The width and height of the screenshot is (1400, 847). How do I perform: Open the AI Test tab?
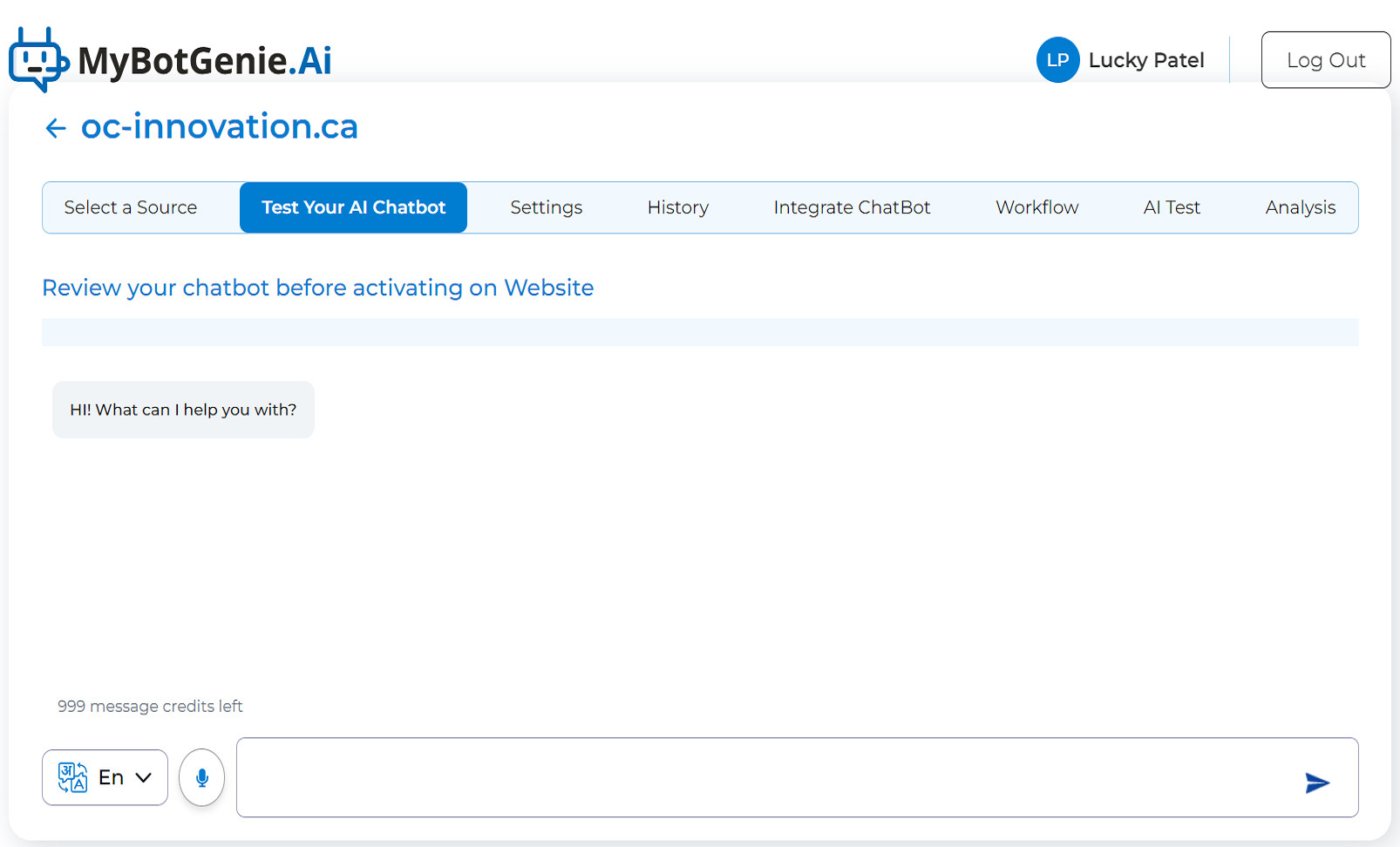coord(1171,207)
